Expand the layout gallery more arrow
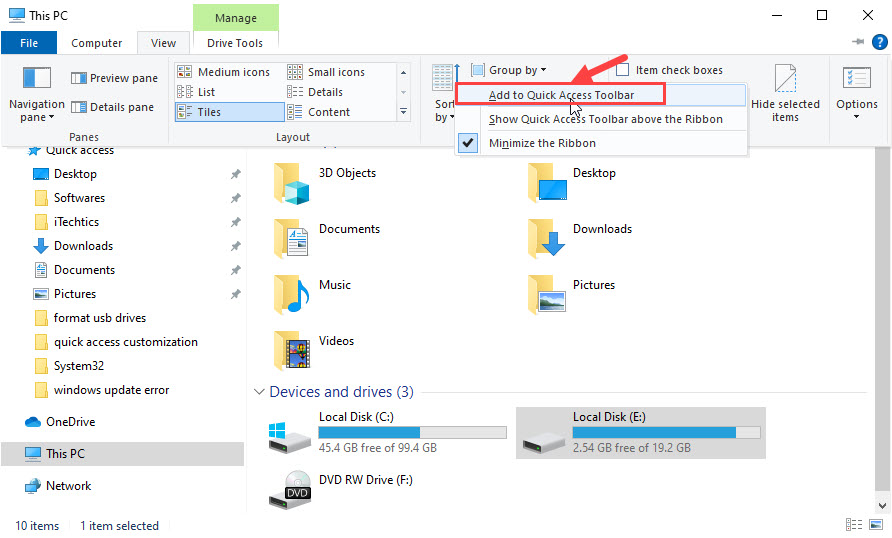This screenshot has height=538, width=892. [403, 111]
